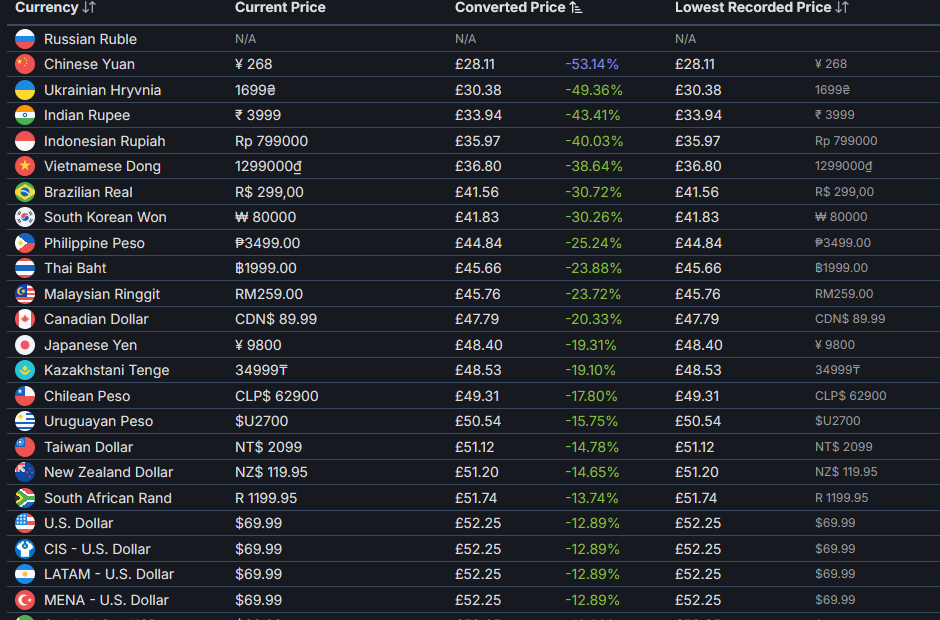The width and height of the screenshot is (940, 620).
Task: Click the CIS - U.S. Dollar icon
Action: click(x=25, y=549)
